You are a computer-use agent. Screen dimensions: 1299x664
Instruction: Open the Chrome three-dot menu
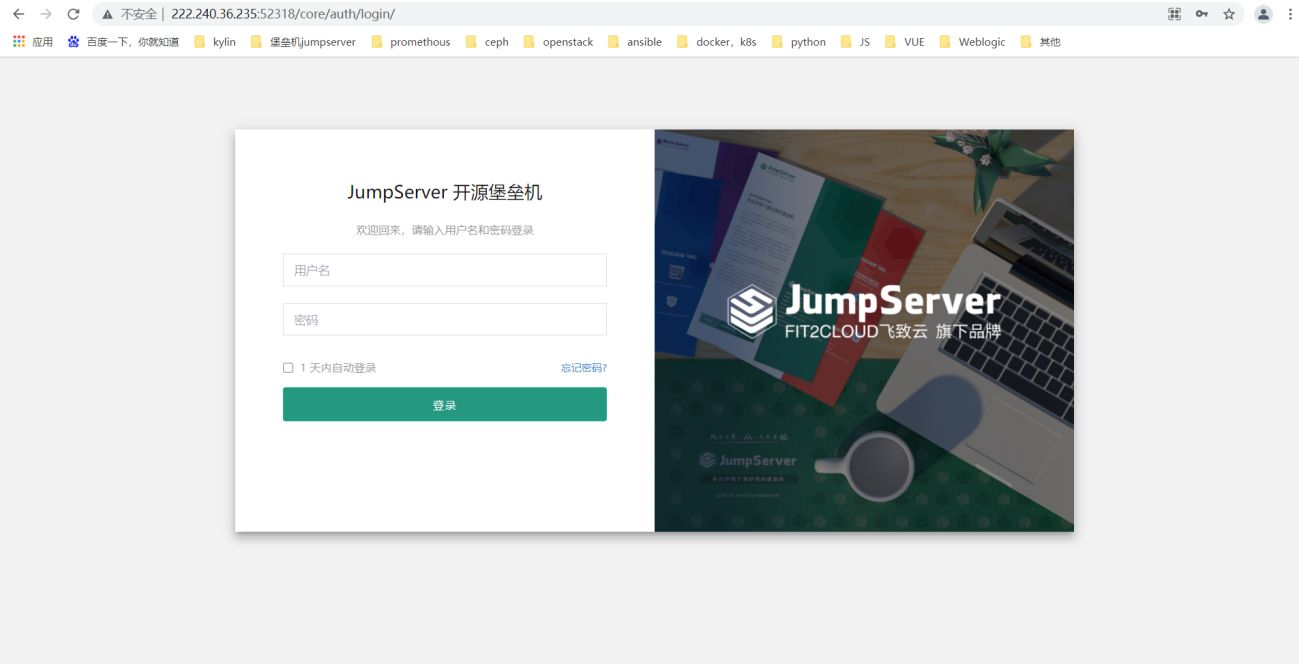click(x=1290, y=14)
